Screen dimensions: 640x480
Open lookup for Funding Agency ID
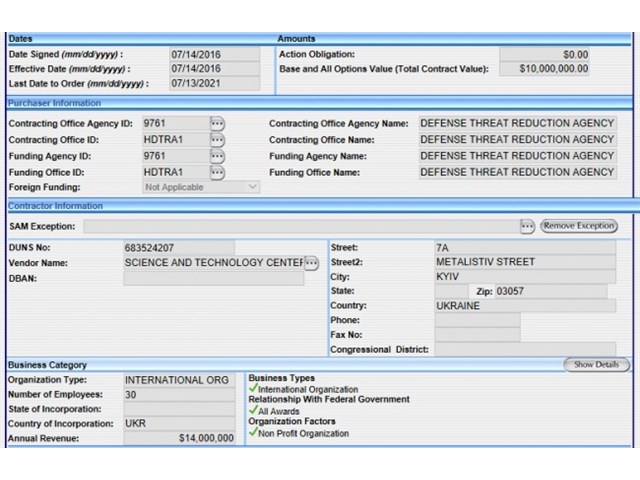point(217,156)
